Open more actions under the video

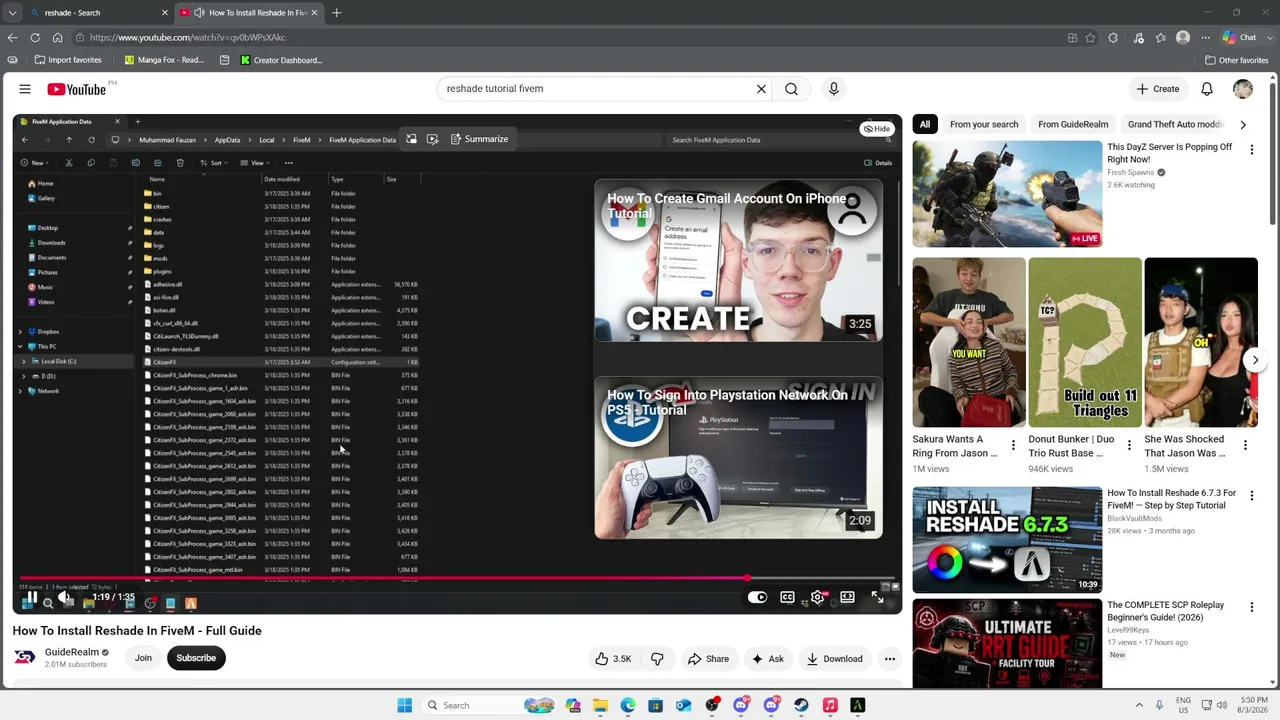[x=889, y=659]
